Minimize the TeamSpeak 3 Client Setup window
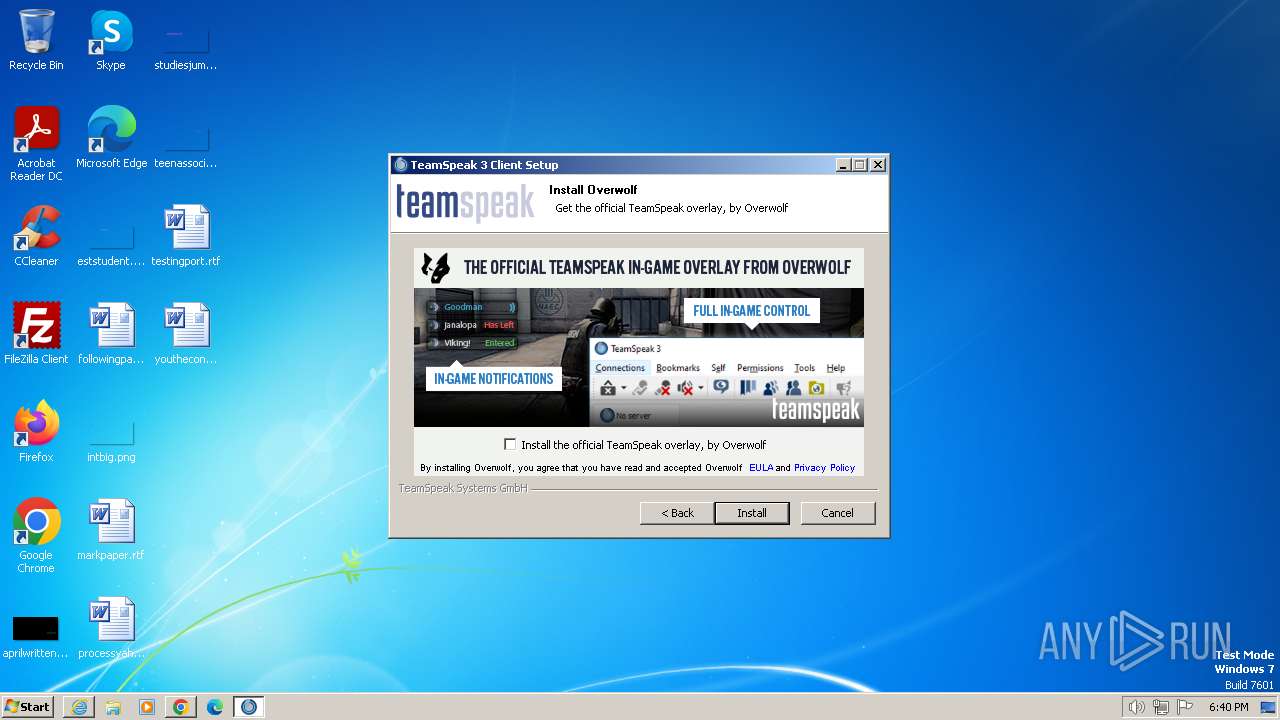The width and height of the screenshot is (1280, 720). (x=843, y=165)
